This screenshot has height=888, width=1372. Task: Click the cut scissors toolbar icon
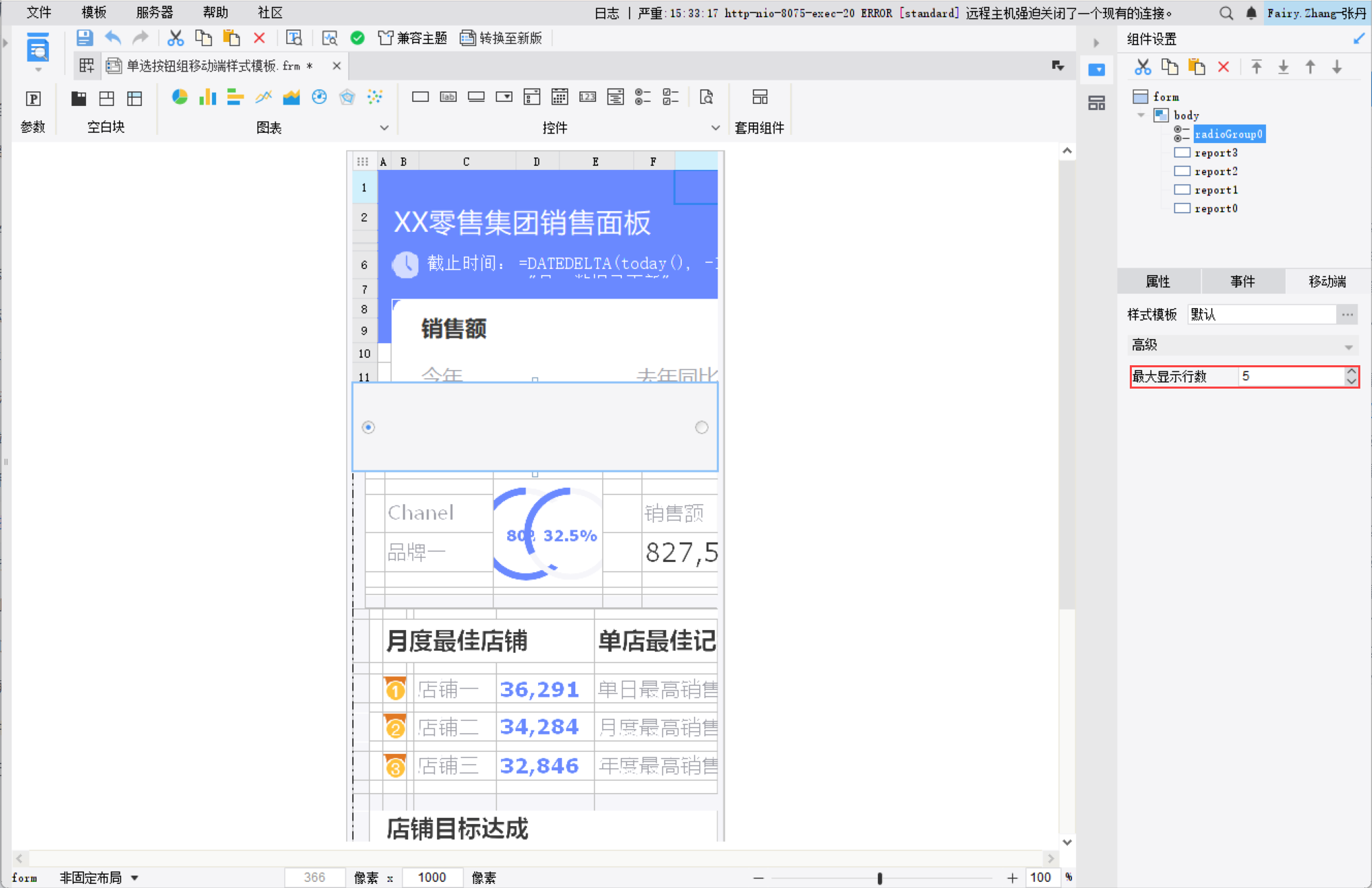(x=175, y=38)
